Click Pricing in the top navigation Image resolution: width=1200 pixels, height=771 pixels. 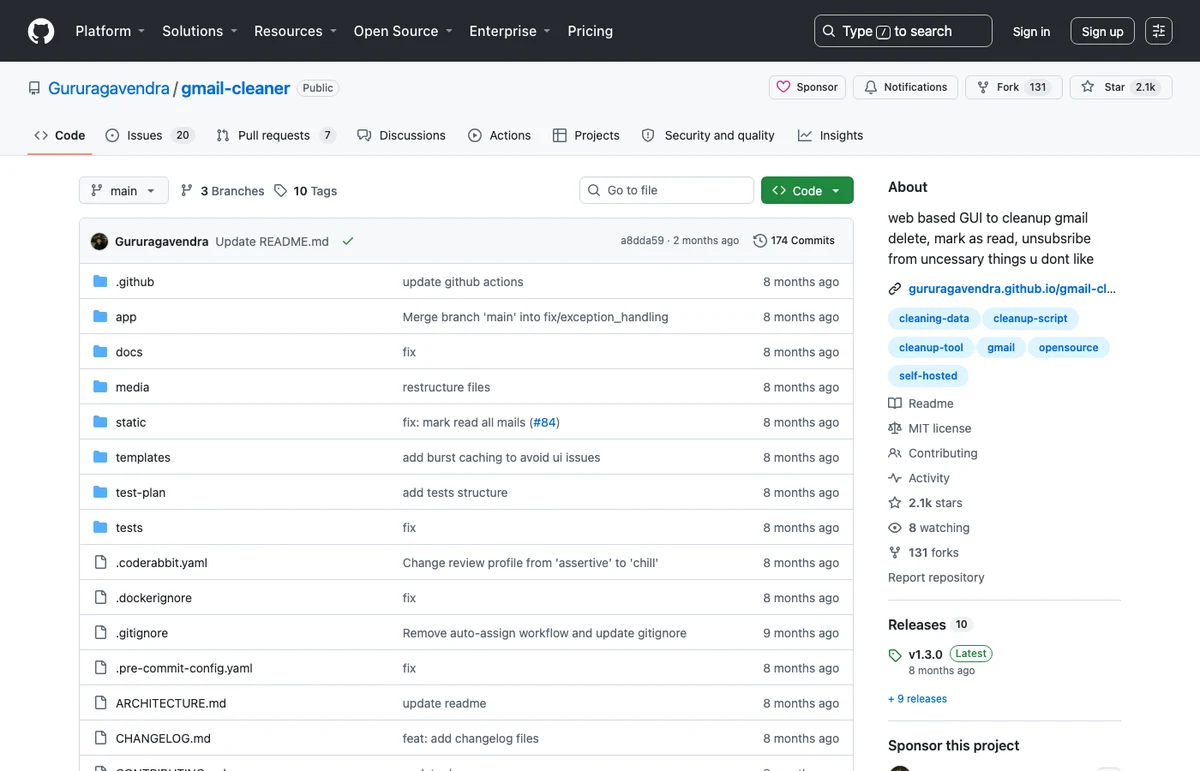[590, 31]
